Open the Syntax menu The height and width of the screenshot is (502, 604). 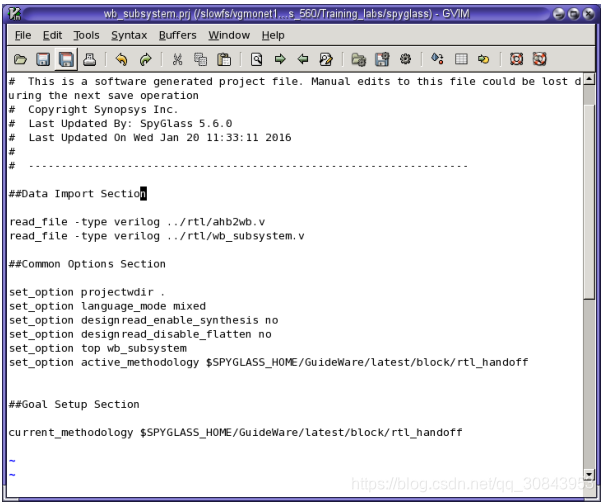(129, 35)
